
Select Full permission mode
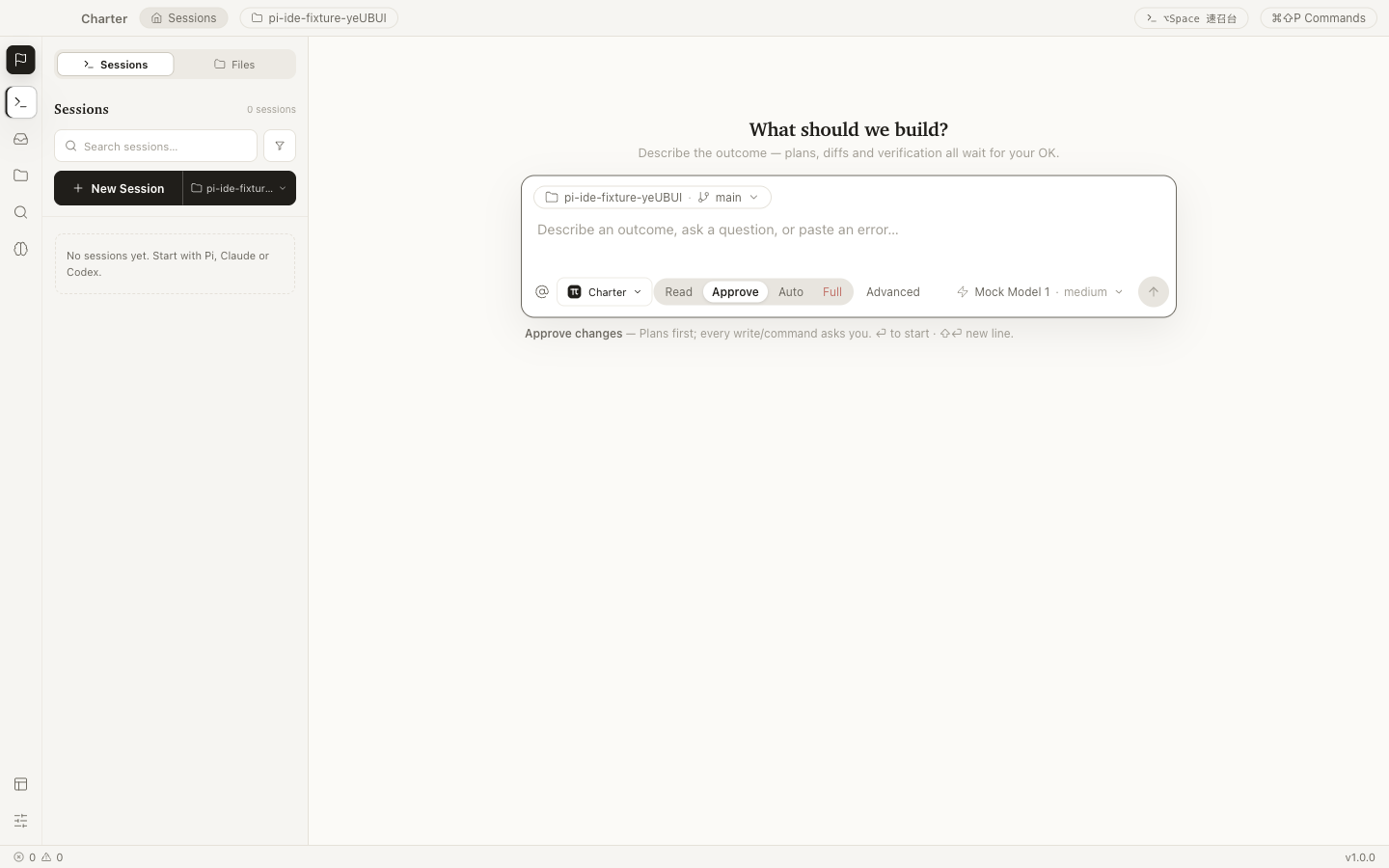[832, 291]
